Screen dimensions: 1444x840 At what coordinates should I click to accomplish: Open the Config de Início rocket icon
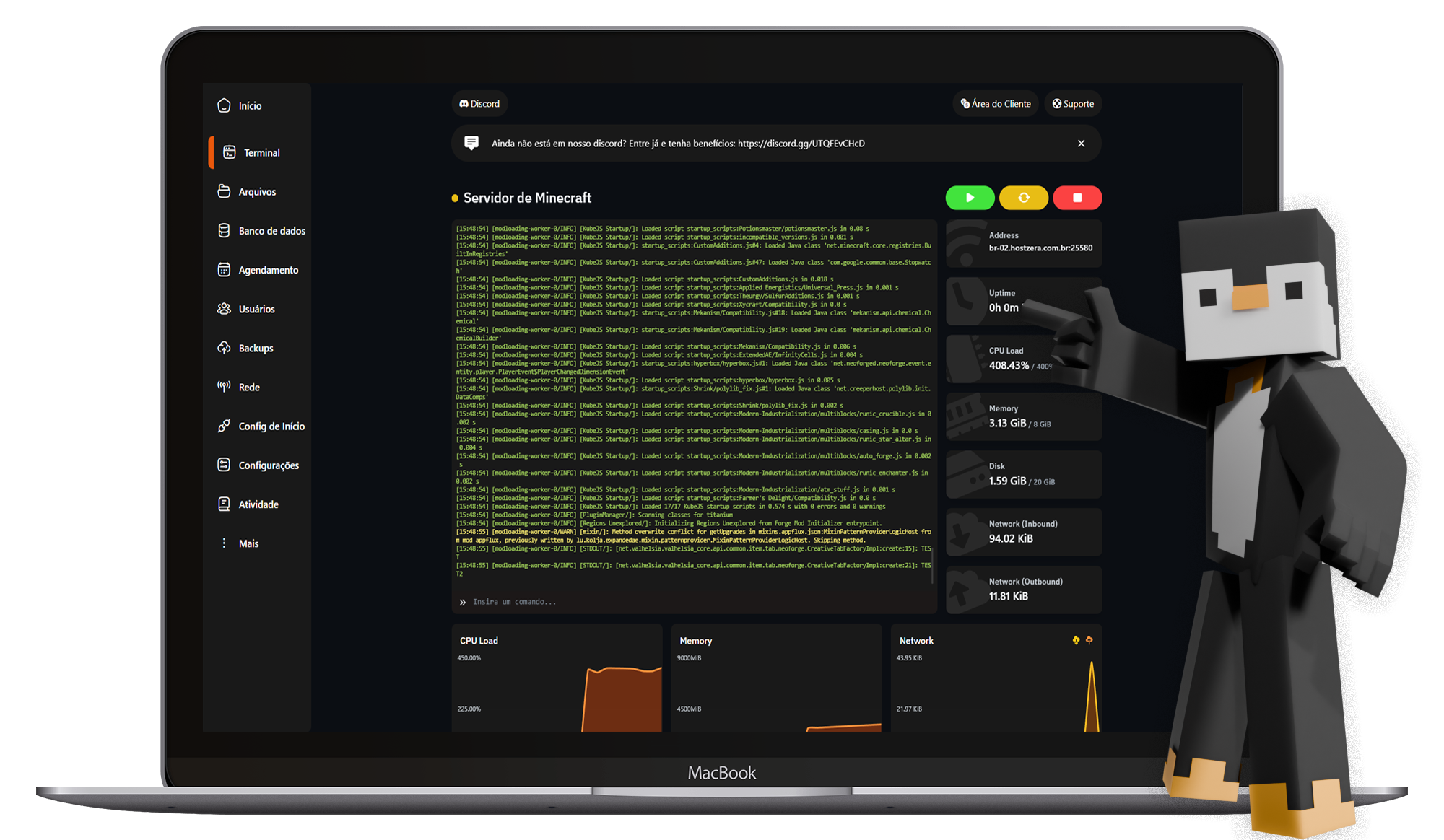pyautogui.click(x=225, y=426)
